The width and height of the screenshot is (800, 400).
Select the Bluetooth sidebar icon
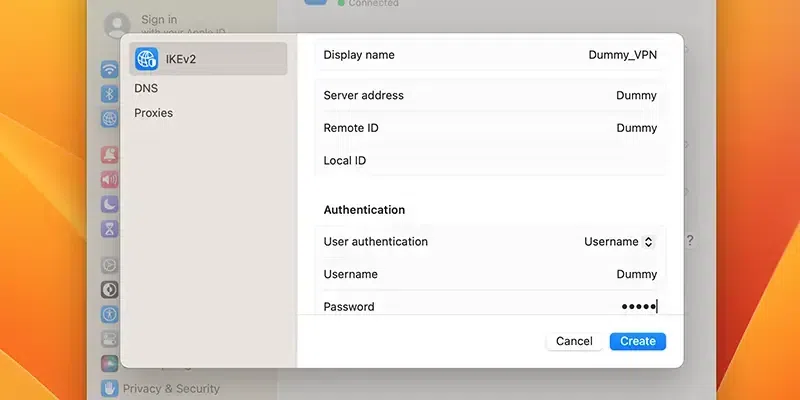click(x=110, y=94)
